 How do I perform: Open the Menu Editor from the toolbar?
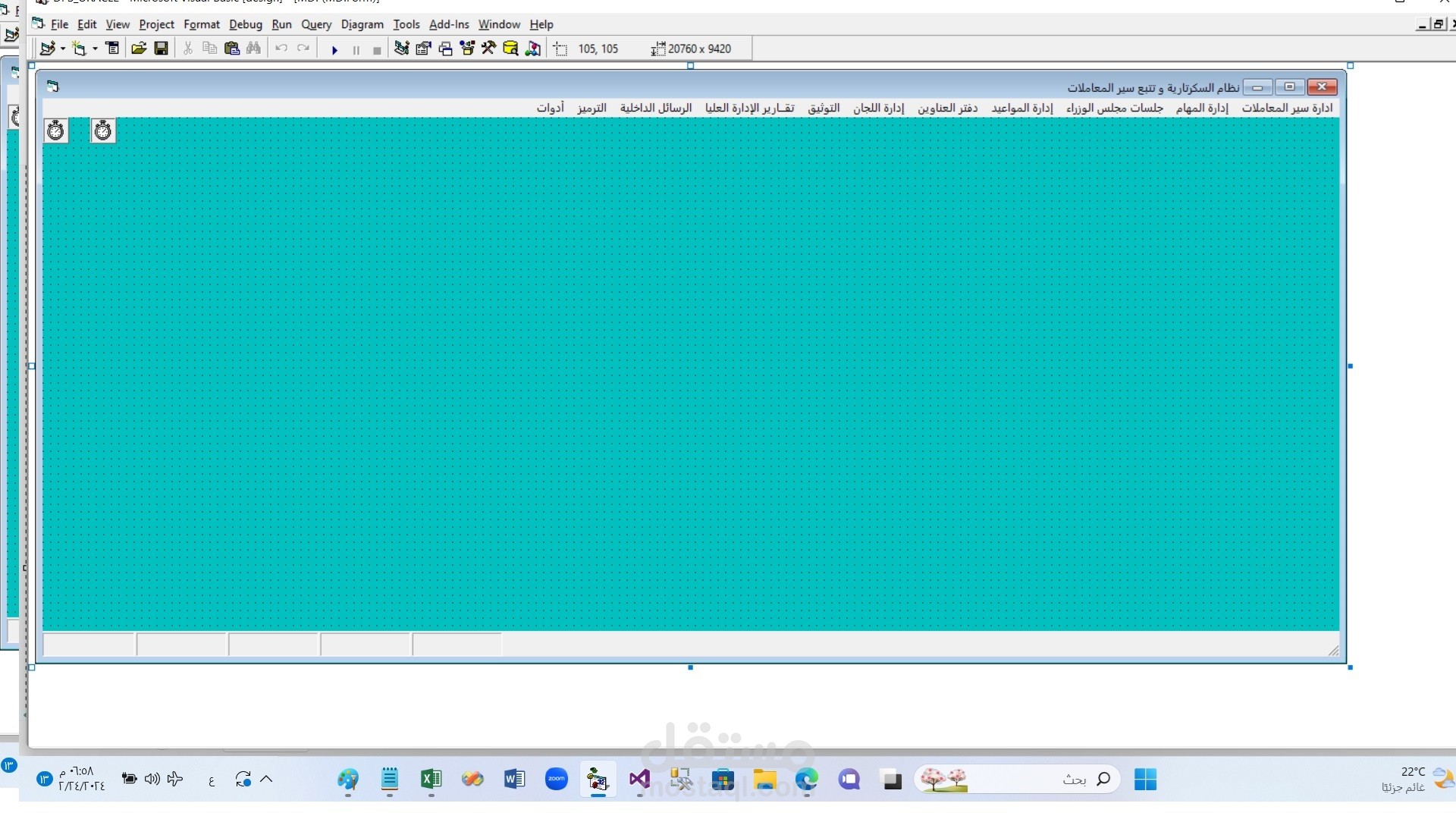pos(113,49)
